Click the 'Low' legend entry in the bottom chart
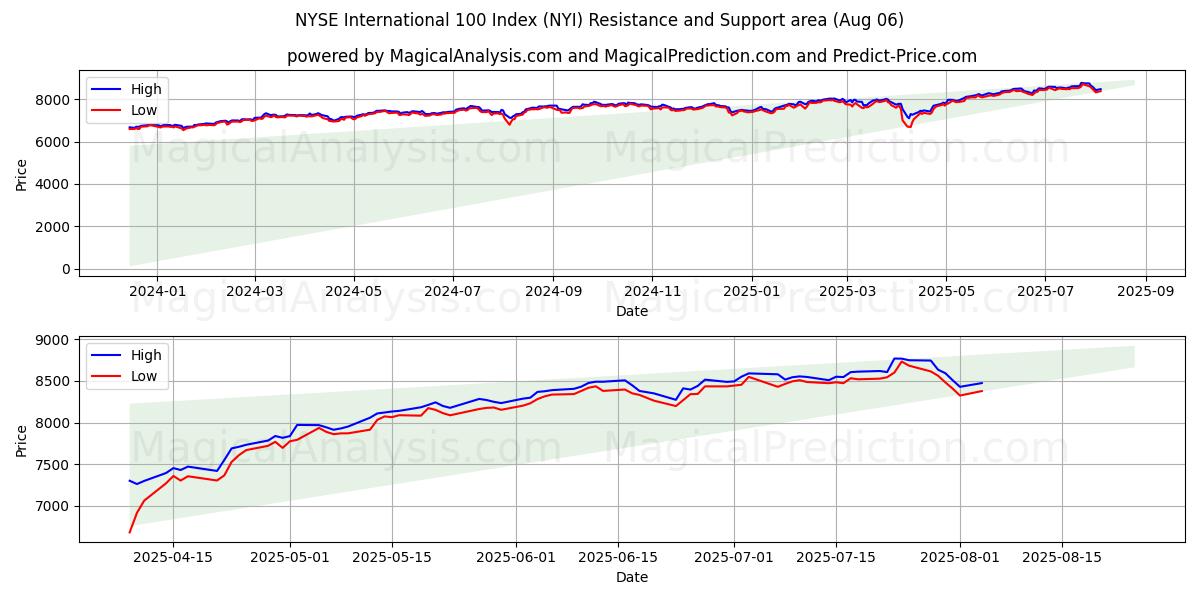This screenshot has width=1200, height=600. 127,376
